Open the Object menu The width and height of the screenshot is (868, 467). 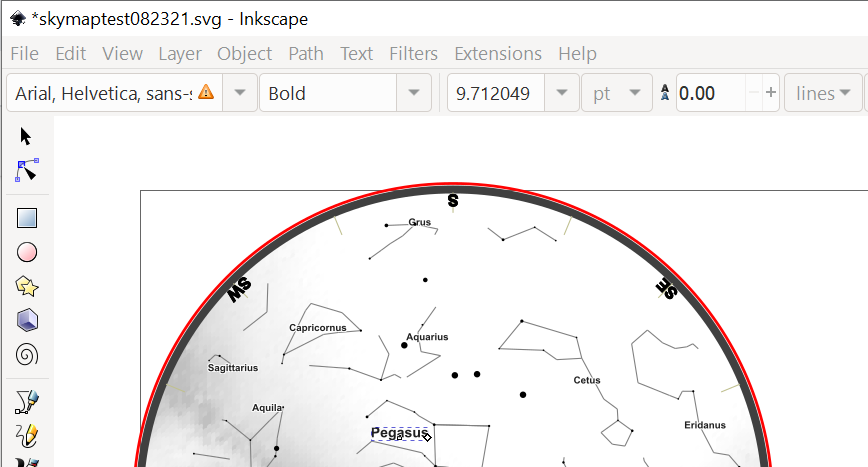[244, 54]
